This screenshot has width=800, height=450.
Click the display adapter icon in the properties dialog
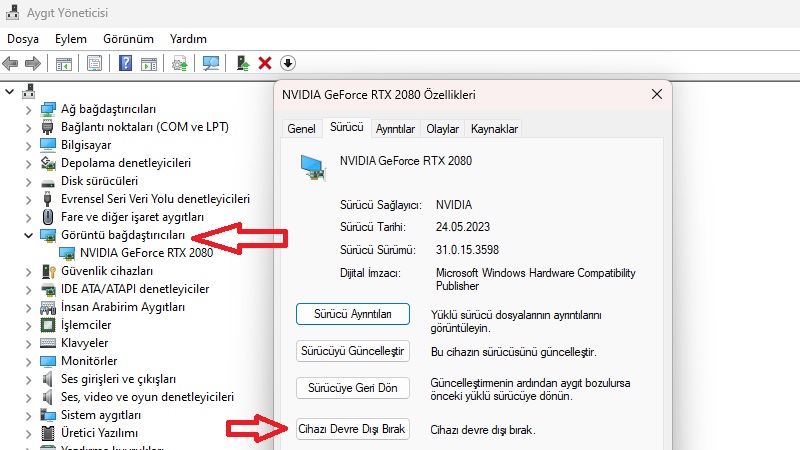coord(313,168)
